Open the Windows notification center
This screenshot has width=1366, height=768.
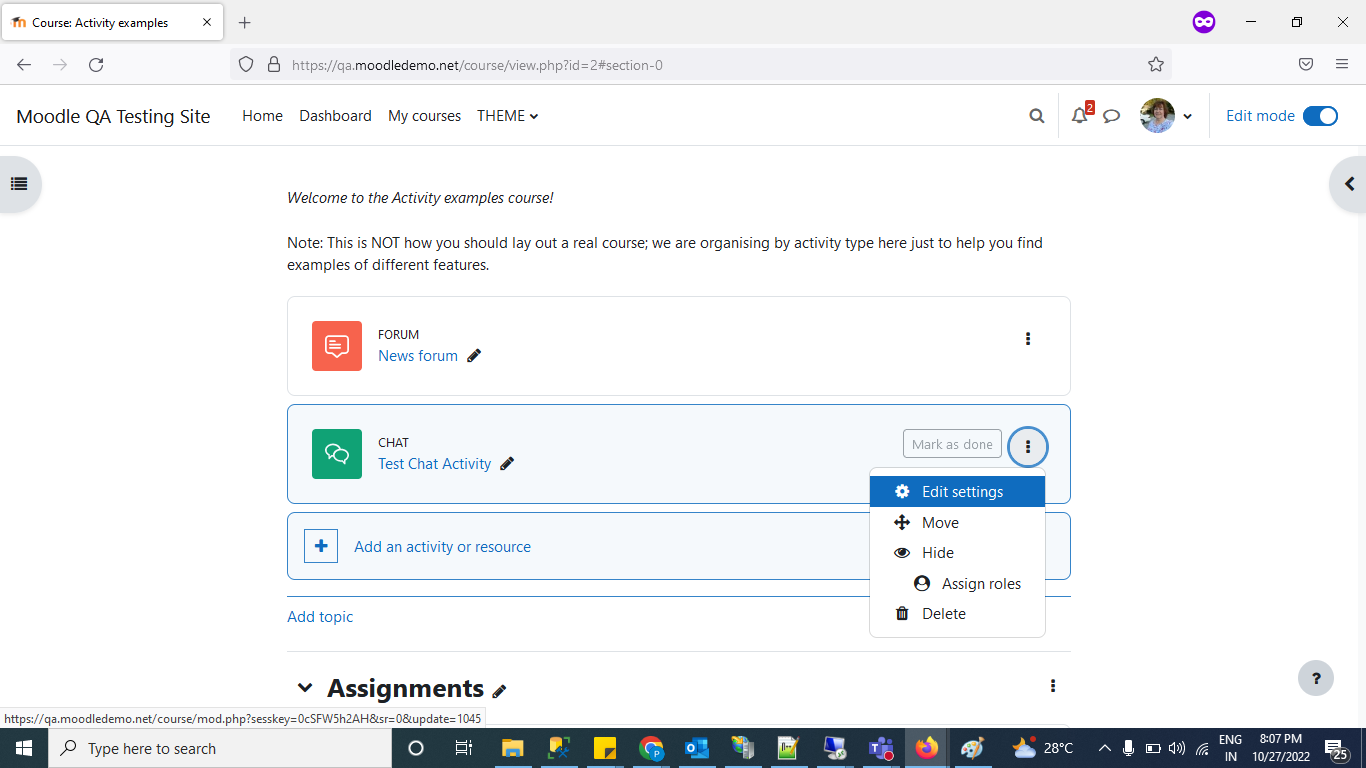(1337, 748)
